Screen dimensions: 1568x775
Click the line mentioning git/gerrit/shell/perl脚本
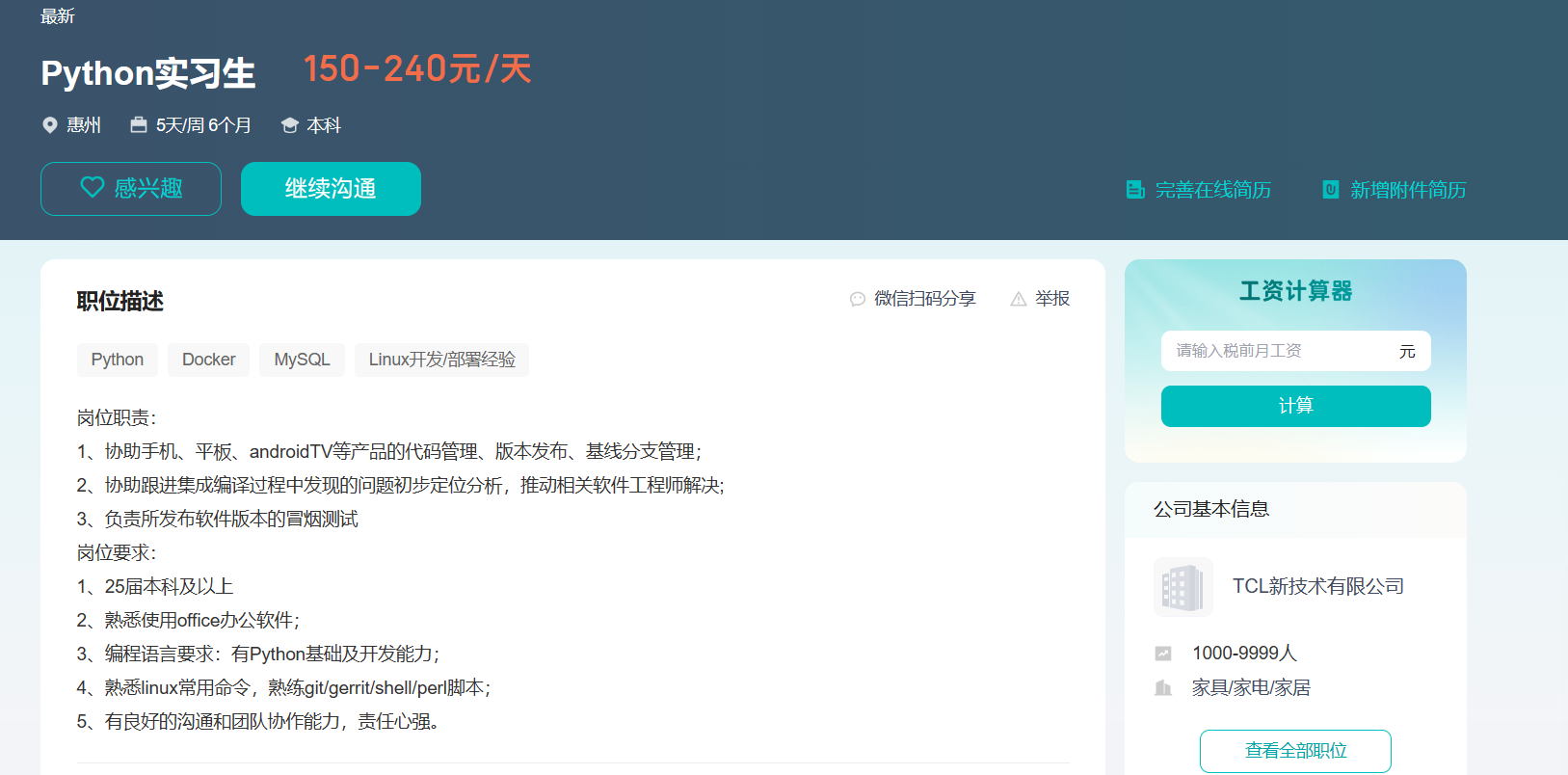pos(284,687)
